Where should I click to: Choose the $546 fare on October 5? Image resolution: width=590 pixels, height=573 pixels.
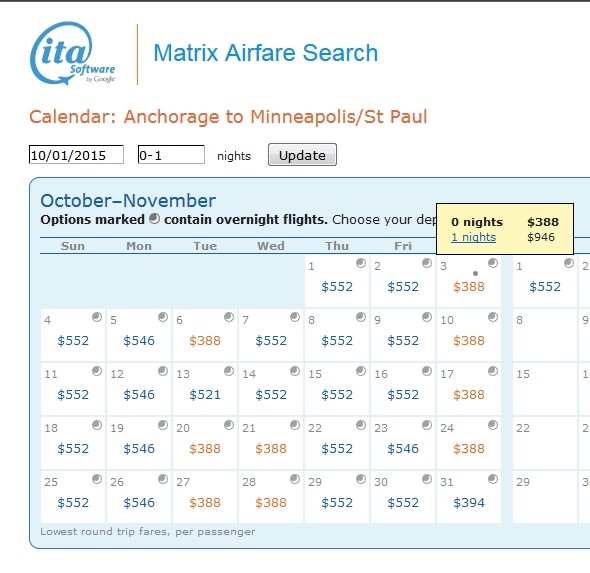pos(139,341)
